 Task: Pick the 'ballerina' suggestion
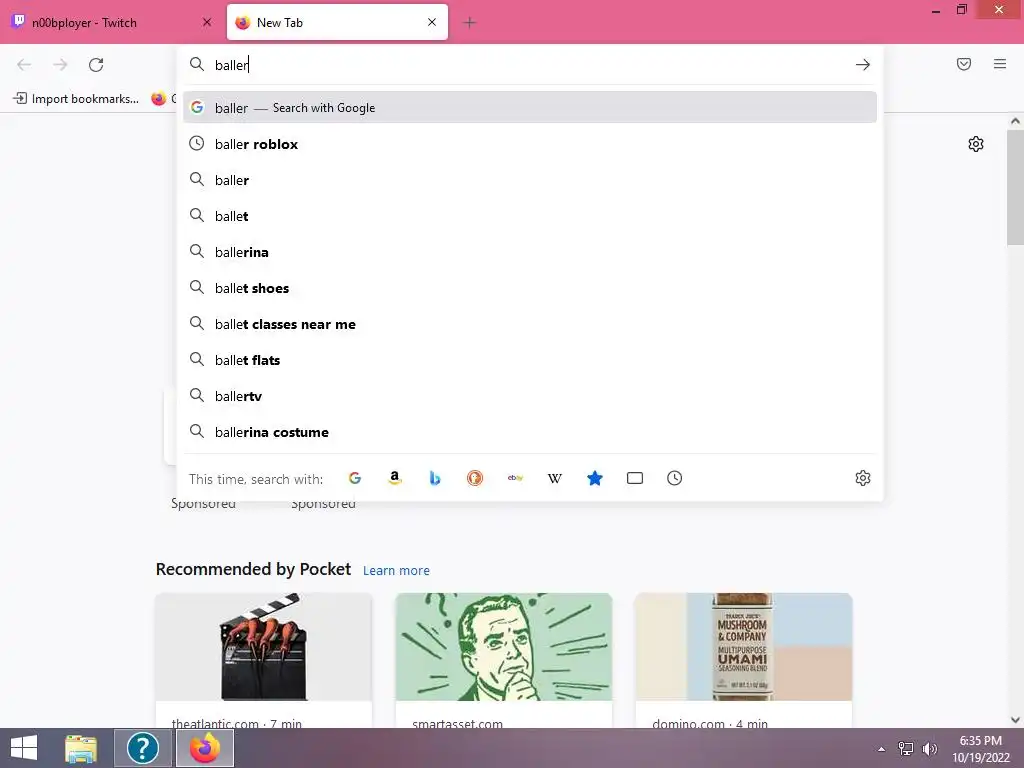[530, 251]
